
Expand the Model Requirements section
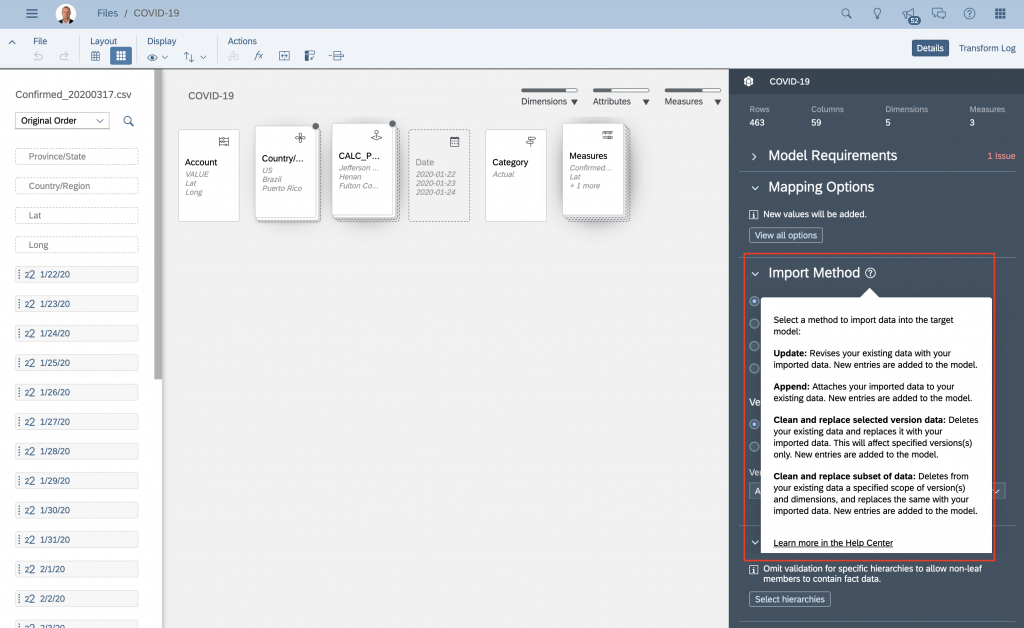click(x=754, y=157)
